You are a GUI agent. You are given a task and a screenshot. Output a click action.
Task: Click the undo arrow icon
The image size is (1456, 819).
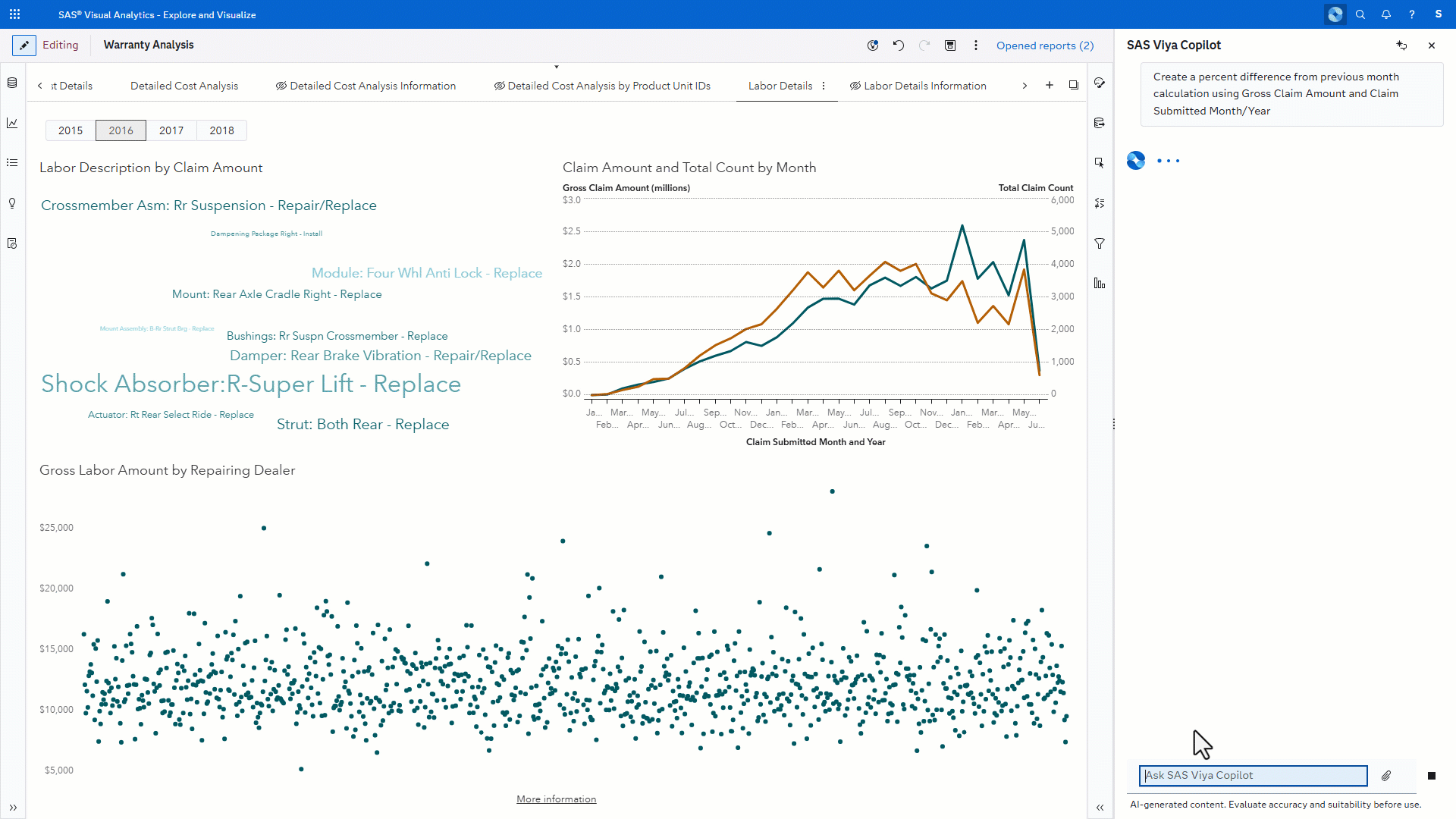(x=899, y=45)
